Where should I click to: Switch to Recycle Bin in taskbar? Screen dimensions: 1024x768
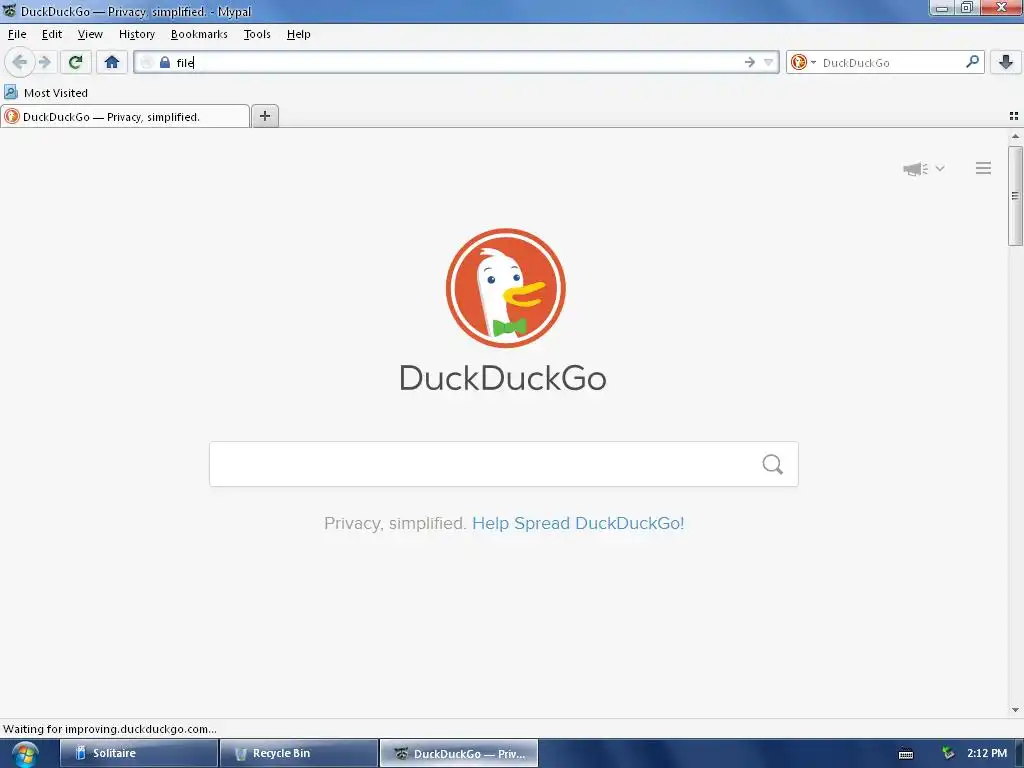[x=299, y=753]
